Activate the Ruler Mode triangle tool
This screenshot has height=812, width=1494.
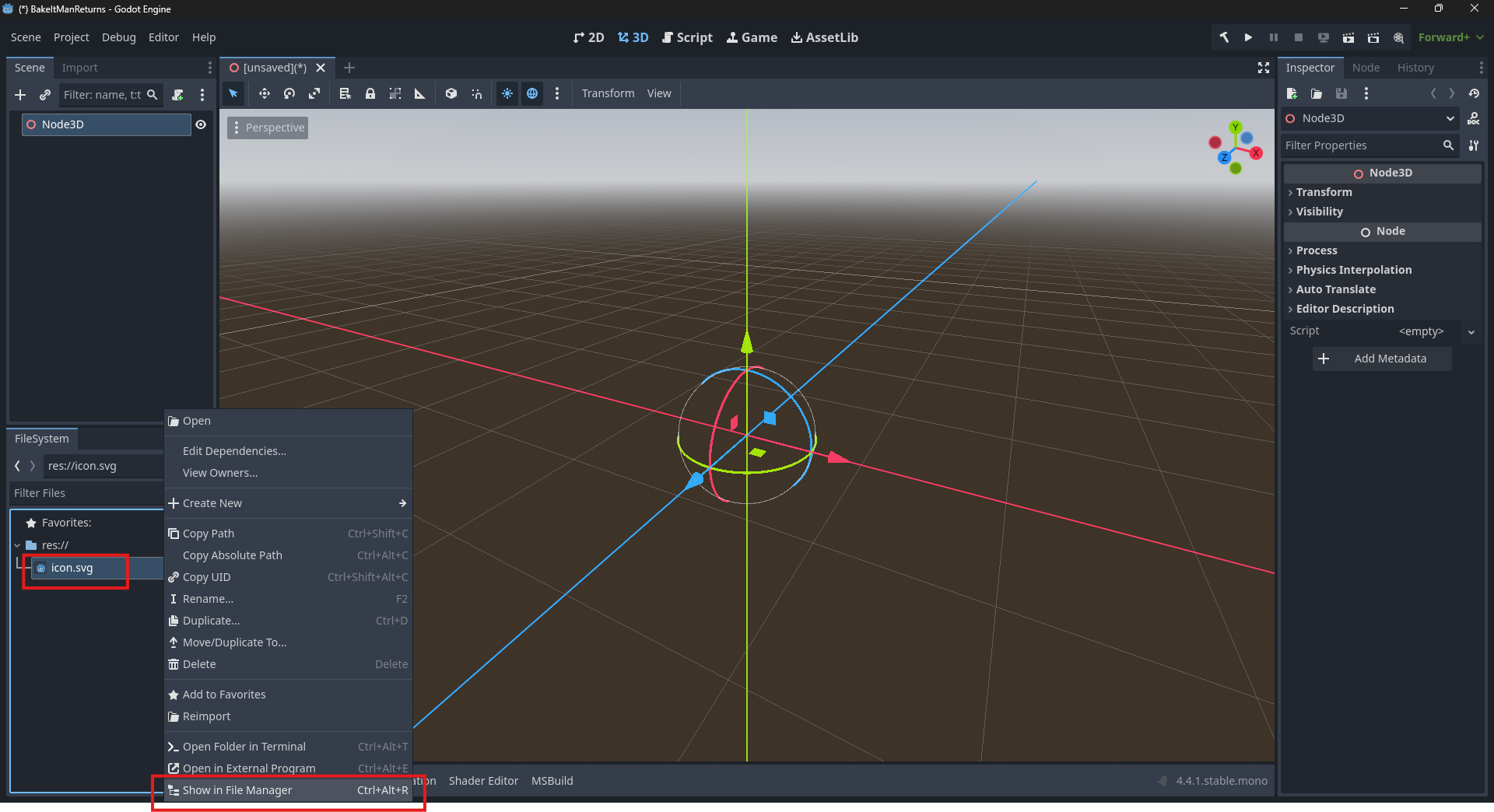click(x=420, y=93)
